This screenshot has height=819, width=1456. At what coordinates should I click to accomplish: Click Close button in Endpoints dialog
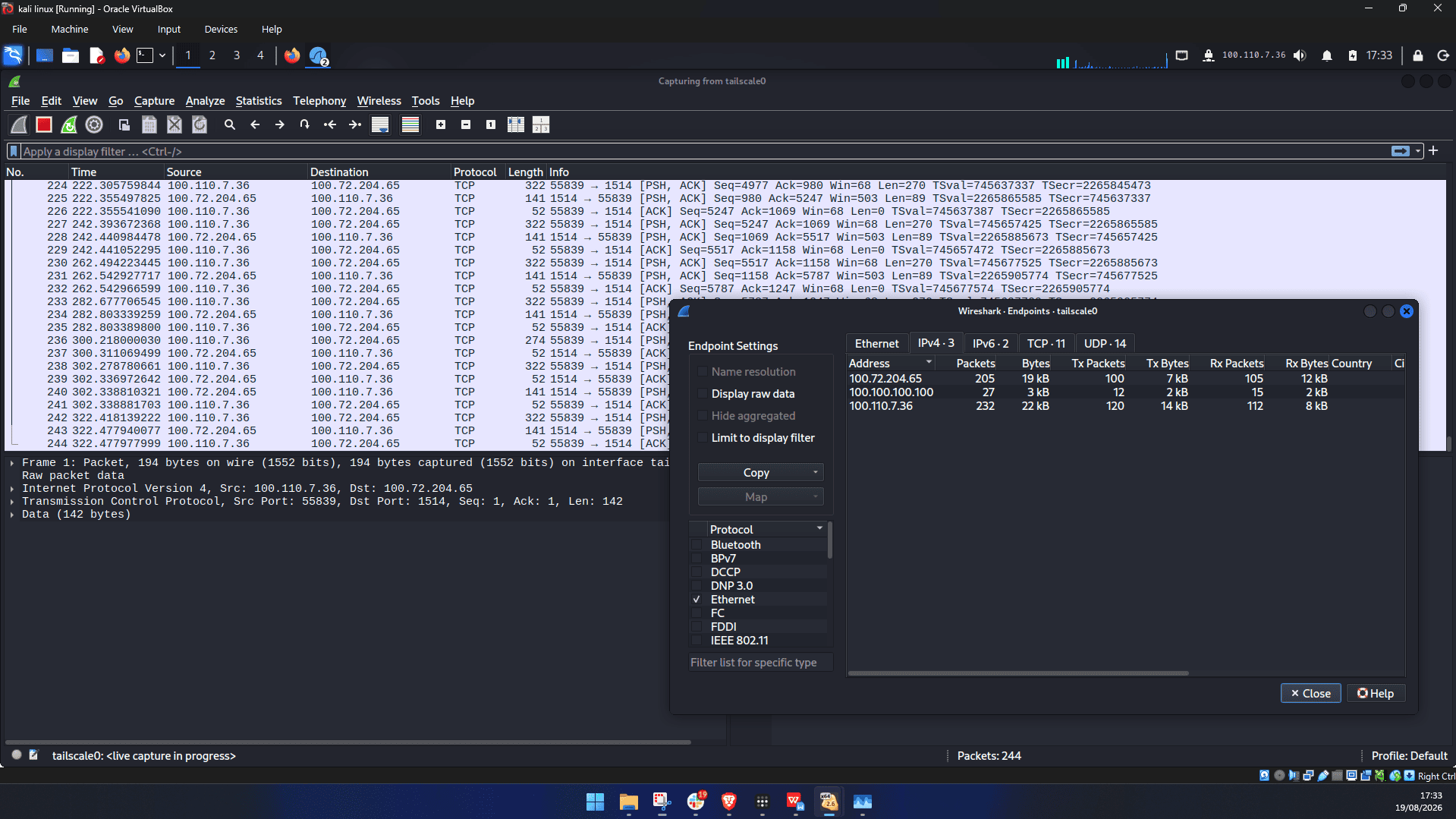pyautogui.click(x=1311, y=693)
